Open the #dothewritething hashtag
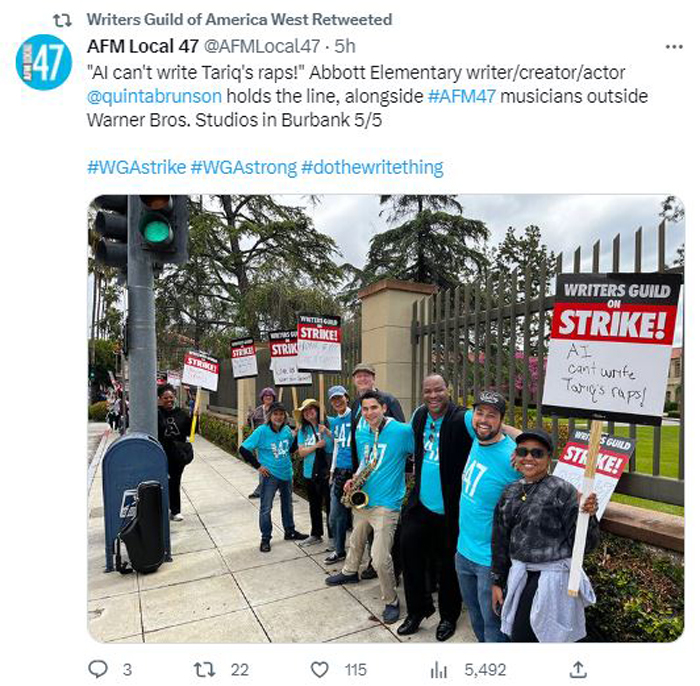Image resolution: width=700 pixels, height=686 pixels. point(372,167)
